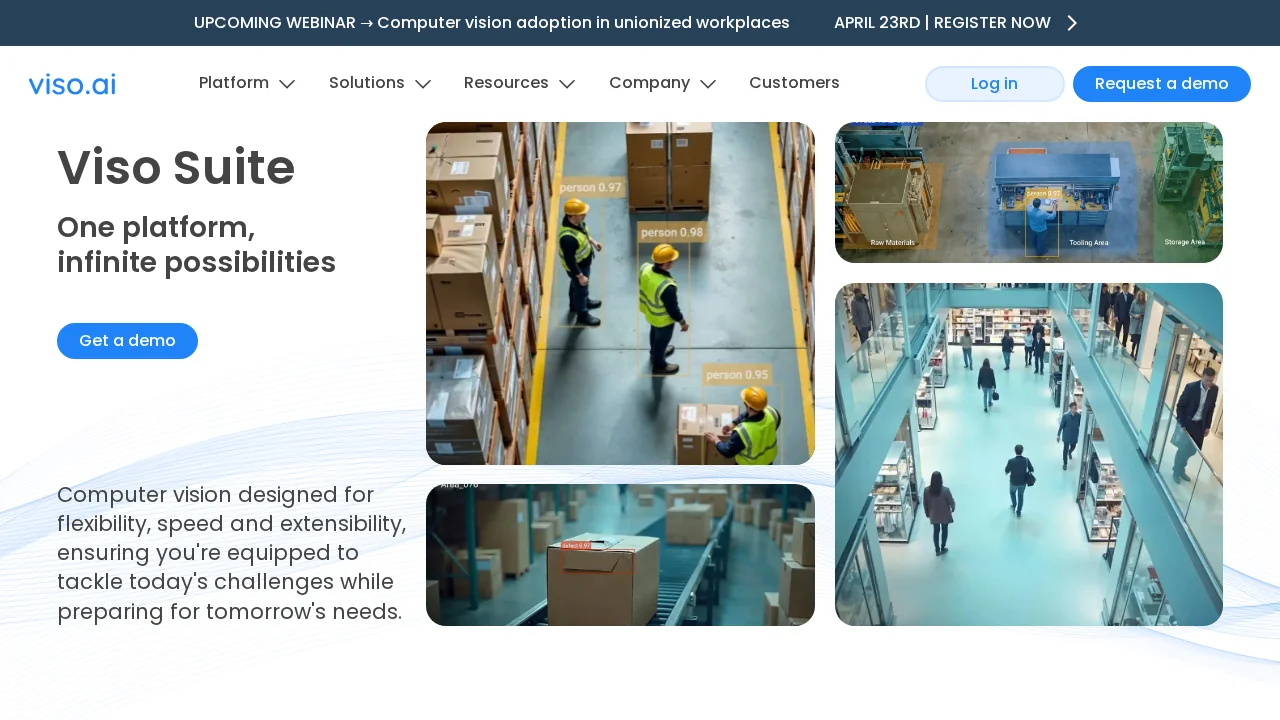Expand the Company chevron arrow
1280x720 pixels.
[x=708, y=84]
